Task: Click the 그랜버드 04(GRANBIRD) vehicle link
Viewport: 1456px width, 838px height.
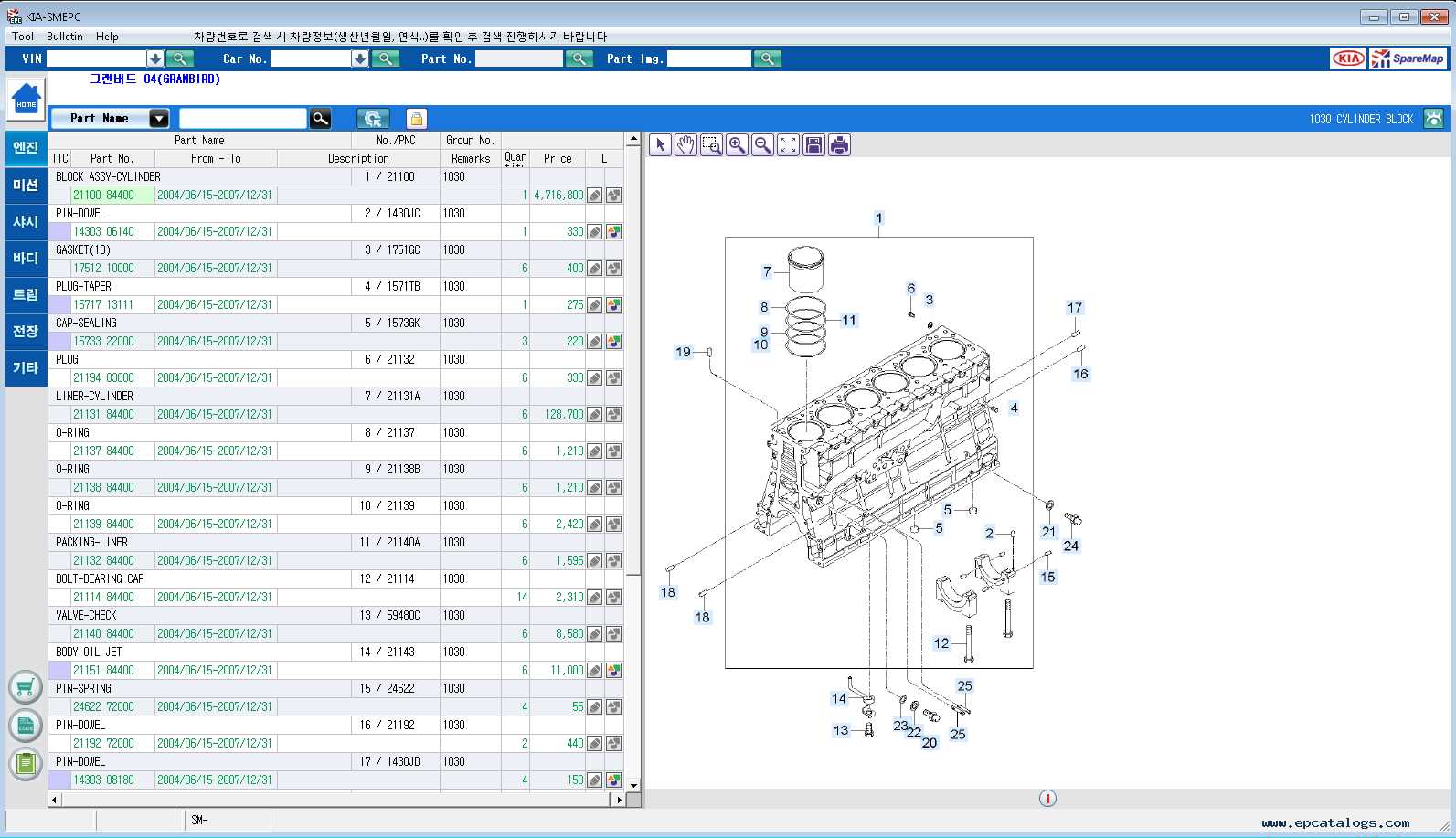Action: [154, 80]
